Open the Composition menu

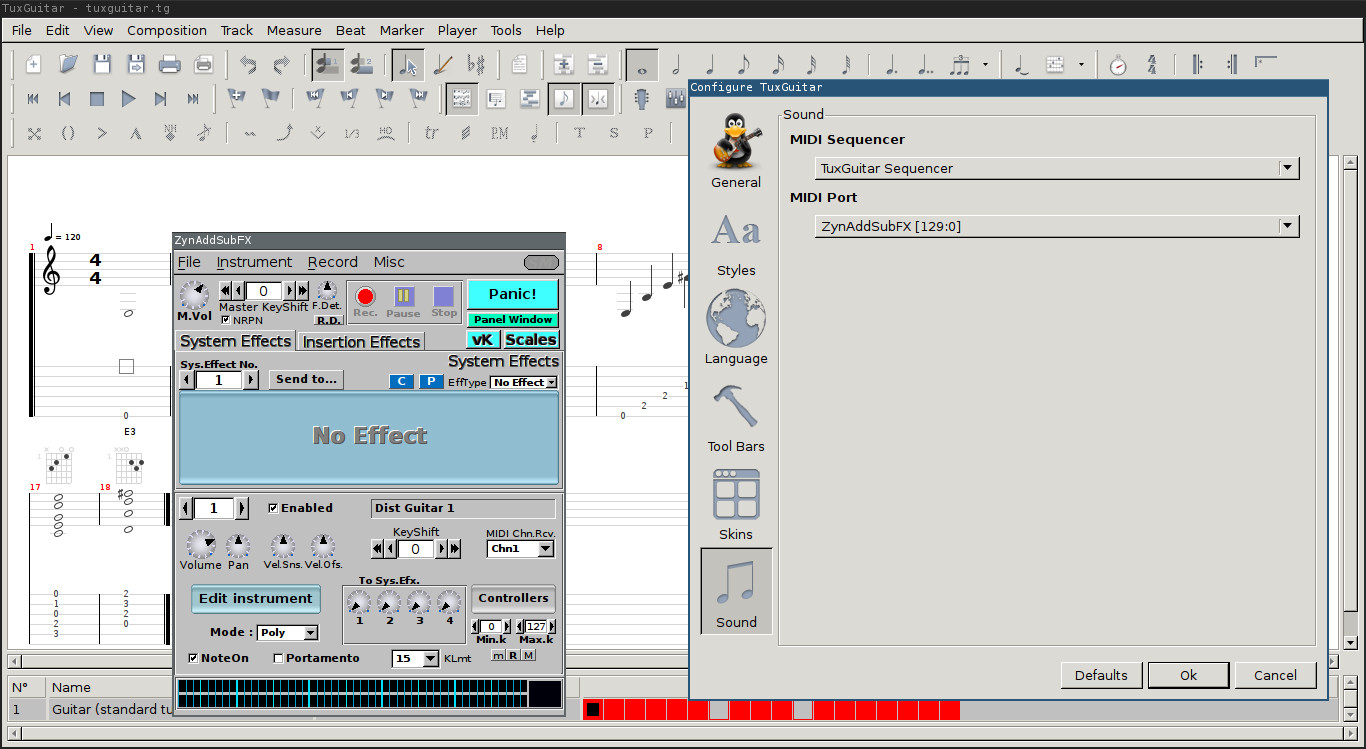tap(167, 30)
